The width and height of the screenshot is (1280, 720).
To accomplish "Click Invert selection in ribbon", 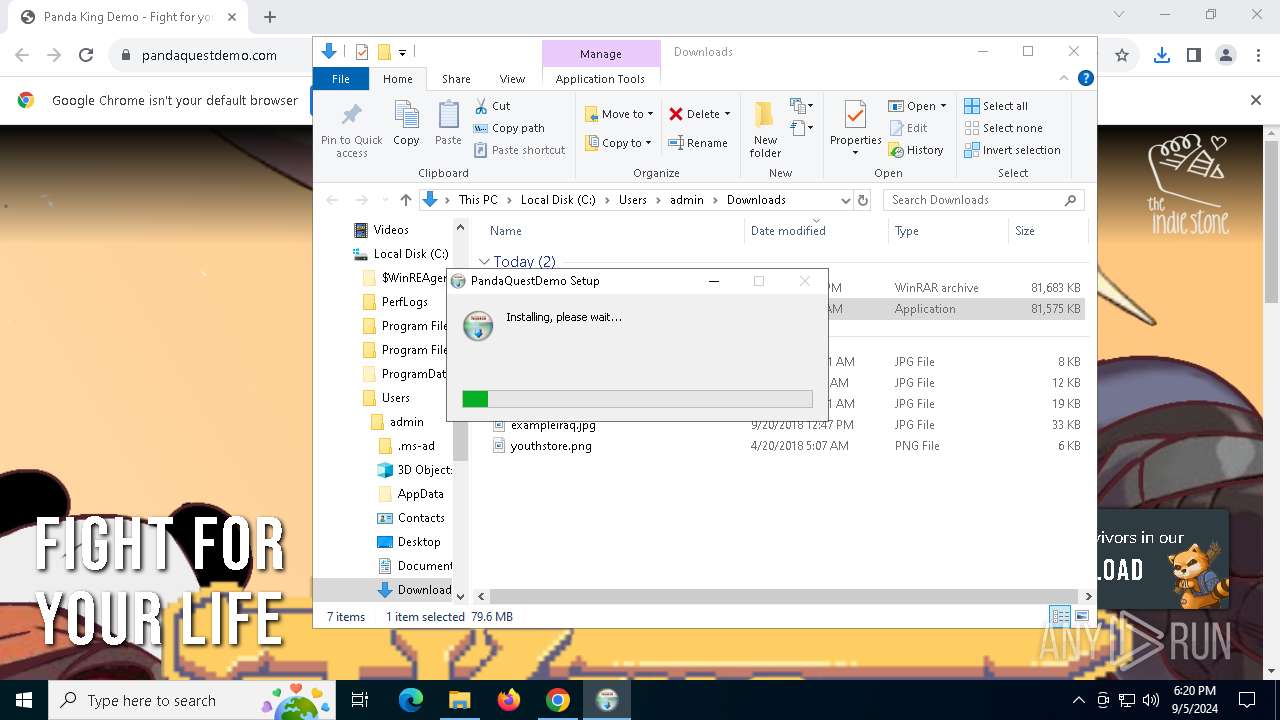I will 1012,150.
